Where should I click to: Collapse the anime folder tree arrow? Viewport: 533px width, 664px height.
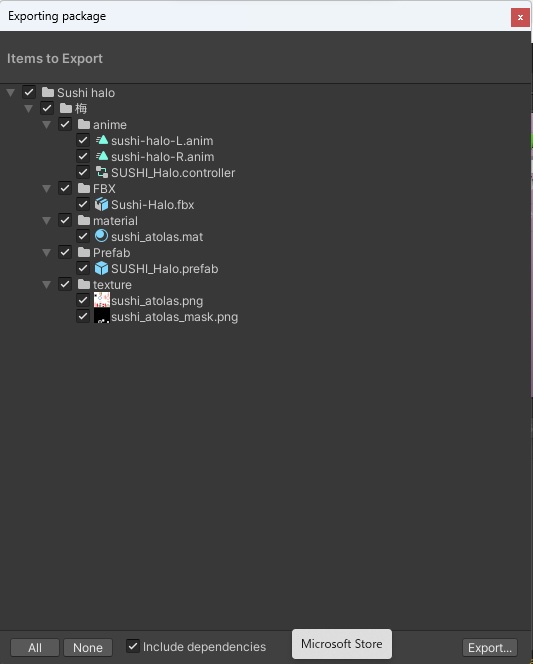47,125
